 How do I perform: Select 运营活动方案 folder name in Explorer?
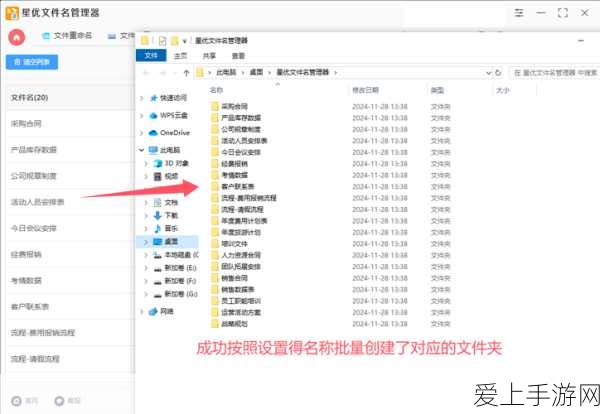pos(241,313)
